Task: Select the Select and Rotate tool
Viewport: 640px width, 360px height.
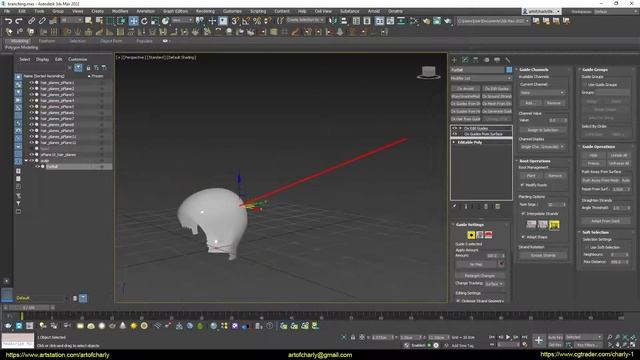Action: point(144,21)
